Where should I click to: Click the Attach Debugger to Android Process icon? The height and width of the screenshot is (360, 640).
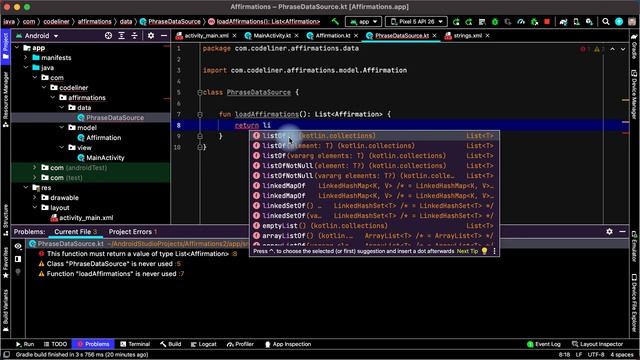coord(534,22)
